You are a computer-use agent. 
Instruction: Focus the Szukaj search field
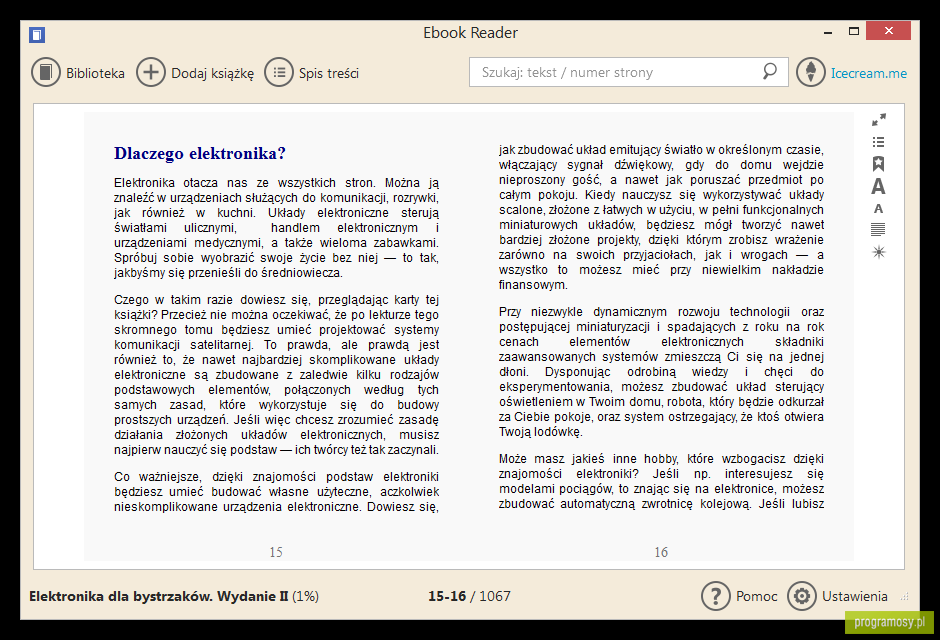point(628,72)
